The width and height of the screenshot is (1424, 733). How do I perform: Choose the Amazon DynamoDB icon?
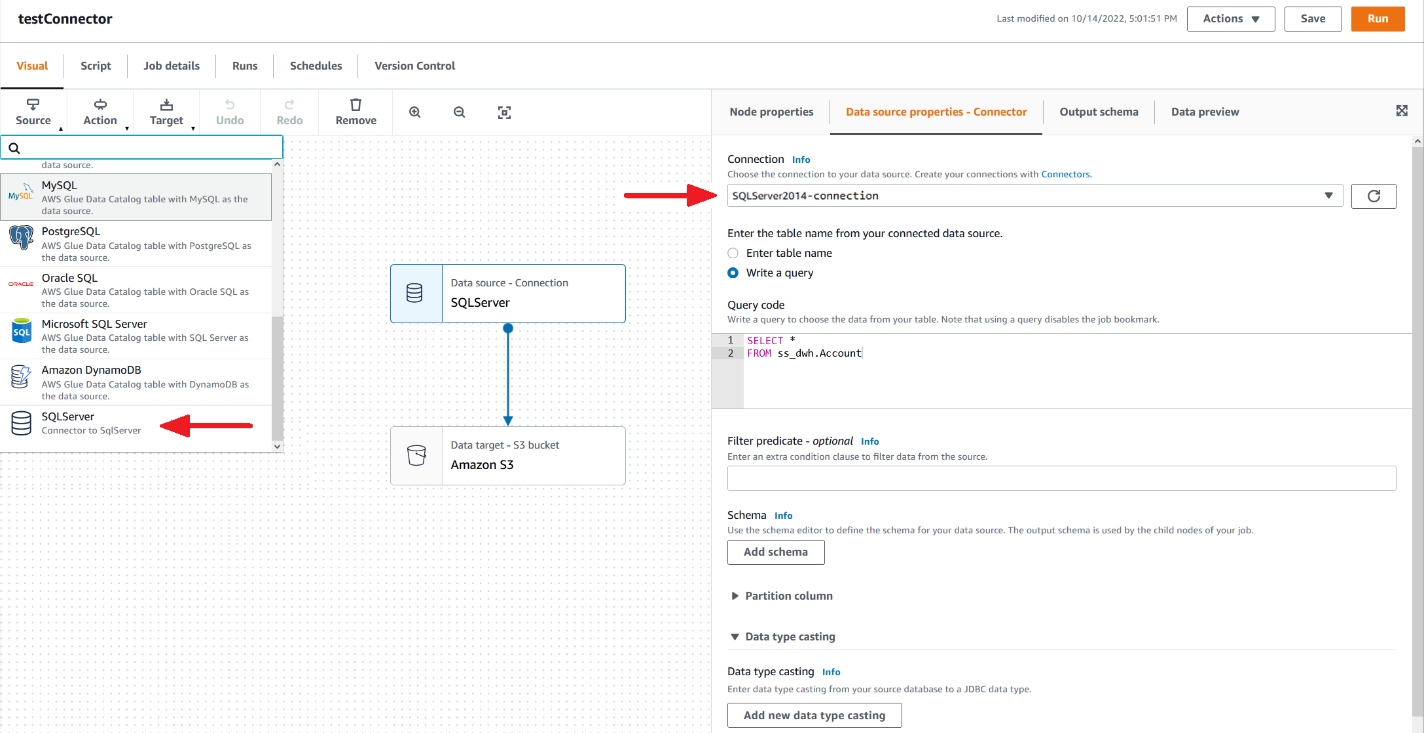(21, 377)
